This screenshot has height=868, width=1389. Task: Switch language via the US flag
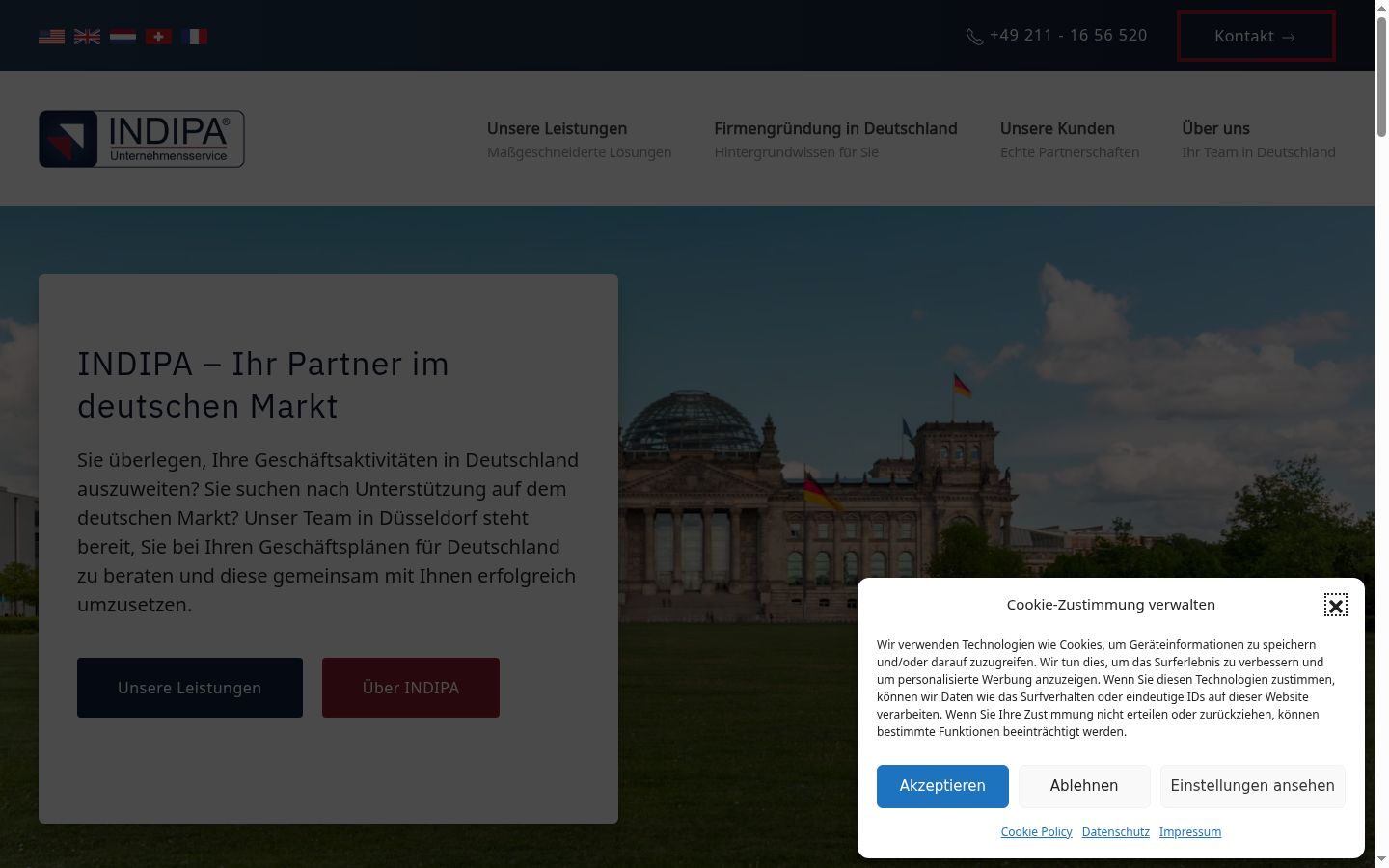(52, 37)
